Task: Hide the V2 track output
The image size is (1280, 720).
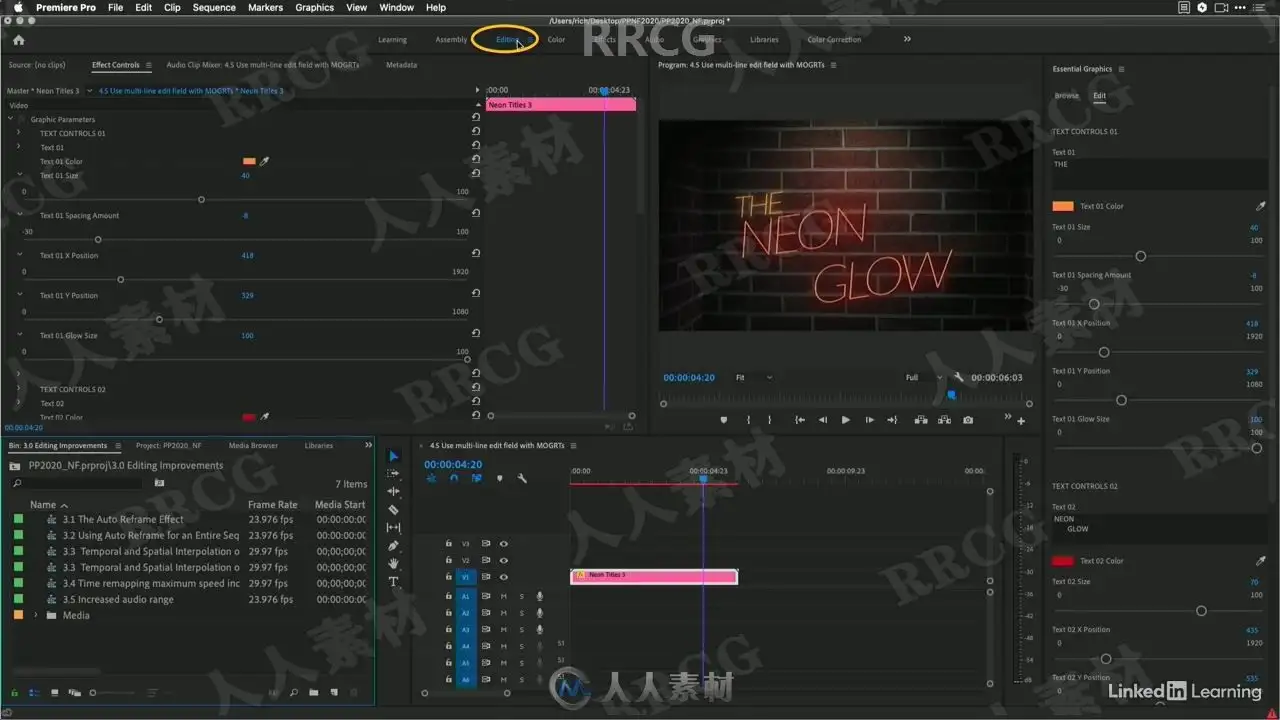Action: (504, 561)
